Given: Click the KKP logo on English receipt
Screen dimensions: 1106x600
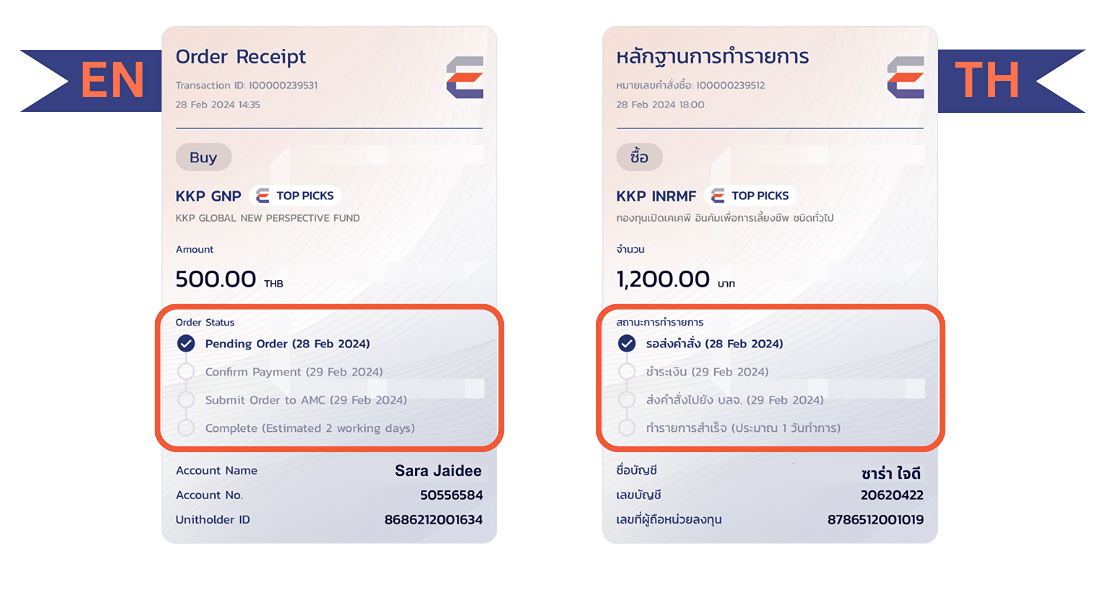Looking at the screenshot, I should click(465, 78).
